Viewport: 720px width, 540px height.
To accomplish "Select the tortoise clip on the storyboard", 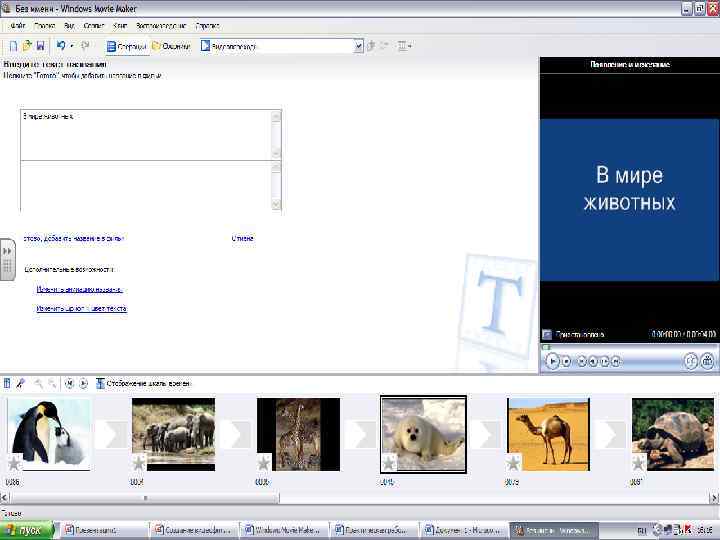I will point(673,434).
